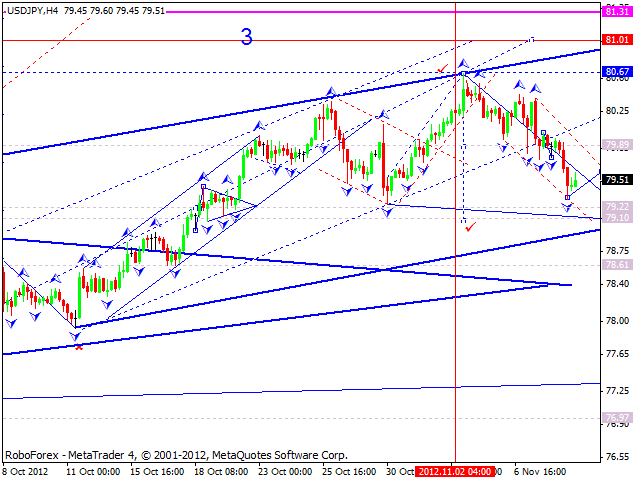Click the red 81.01 price level label
This screenshot has width=640, height=480.
[x=616, y=40]
